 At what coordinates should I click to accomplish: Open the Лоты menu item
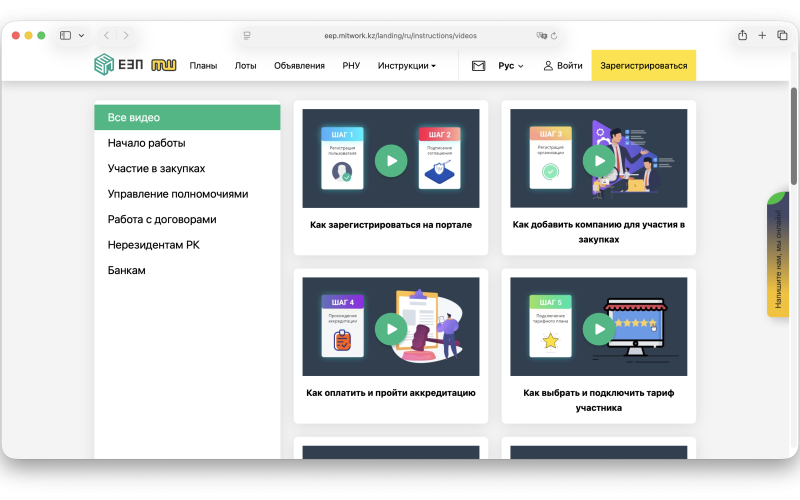point(245,66)
